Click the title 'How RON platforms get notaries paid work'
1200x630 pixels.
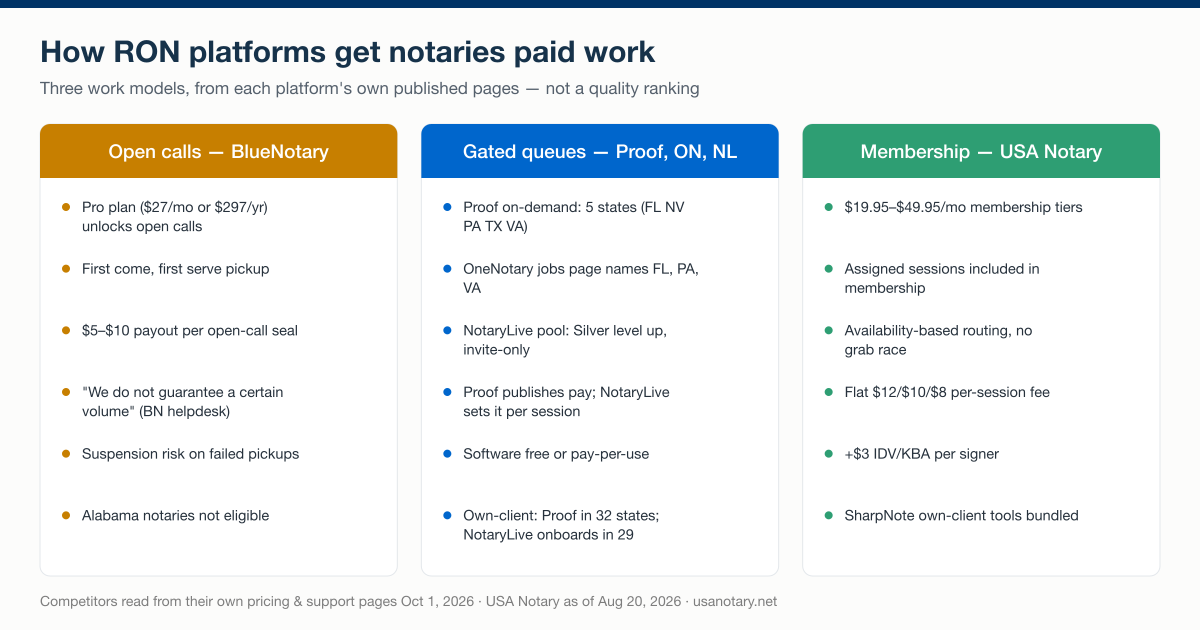coord(348,52)
